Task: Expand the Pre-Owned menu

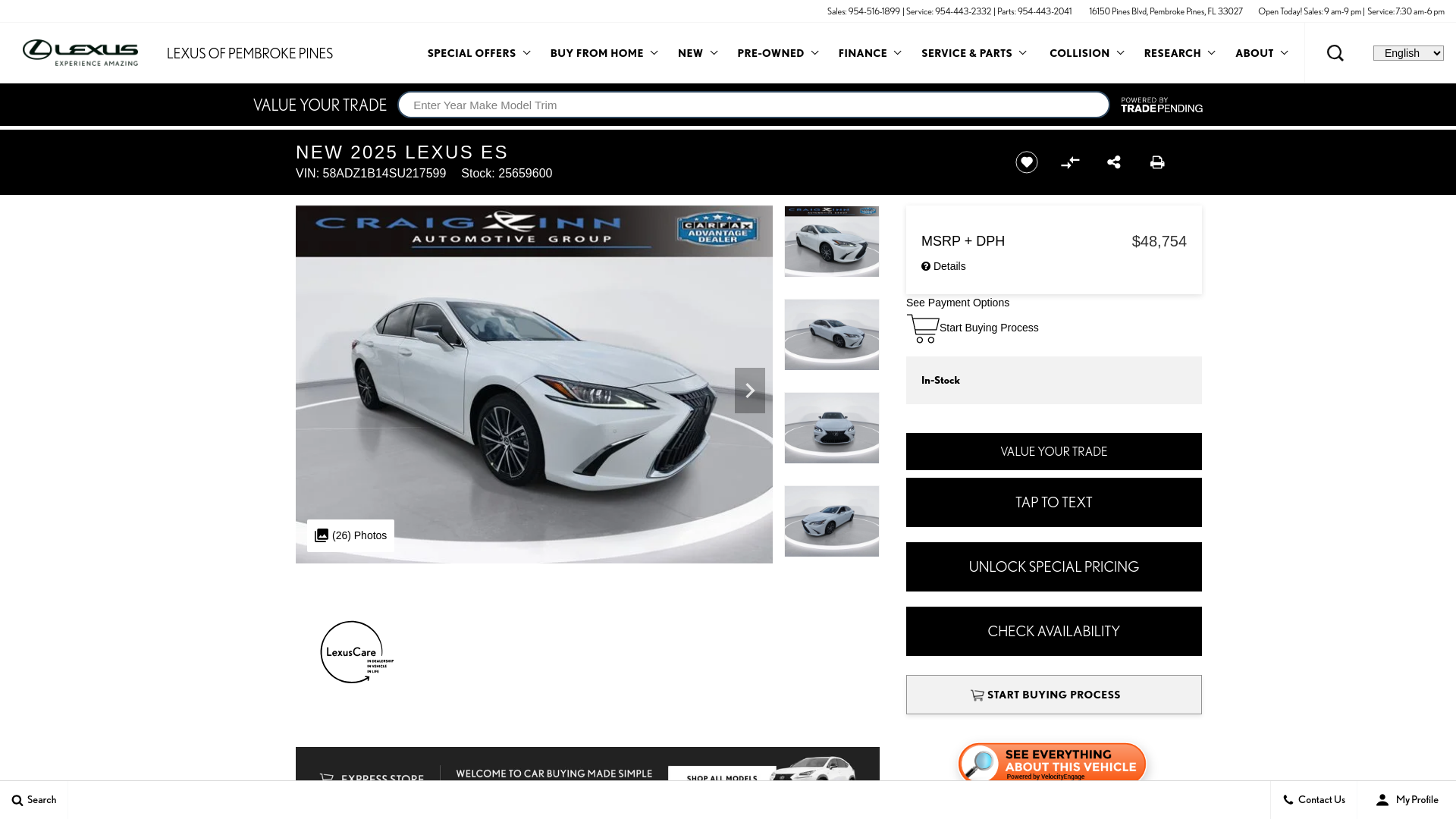Action: [x=778, y=53]
